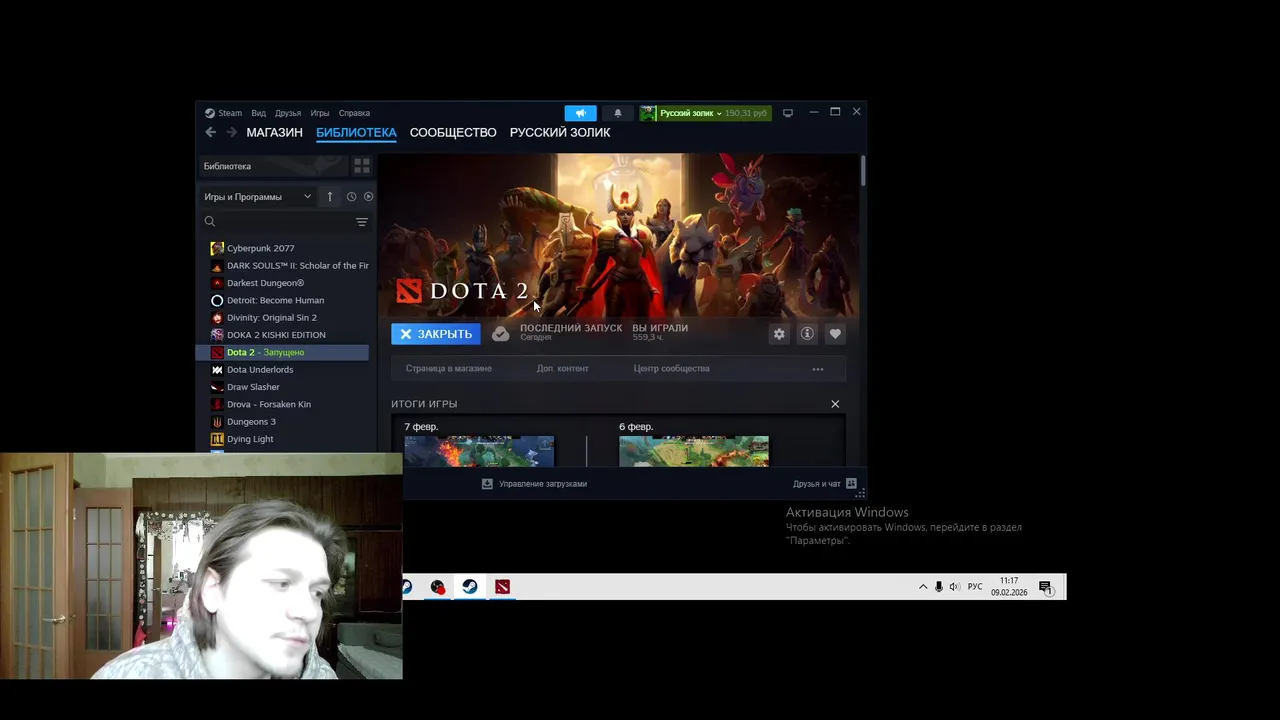The width and height of the screenshot is (1280, 720).
Task: Open Управление загрузками
Action: (x=534, y=484)
